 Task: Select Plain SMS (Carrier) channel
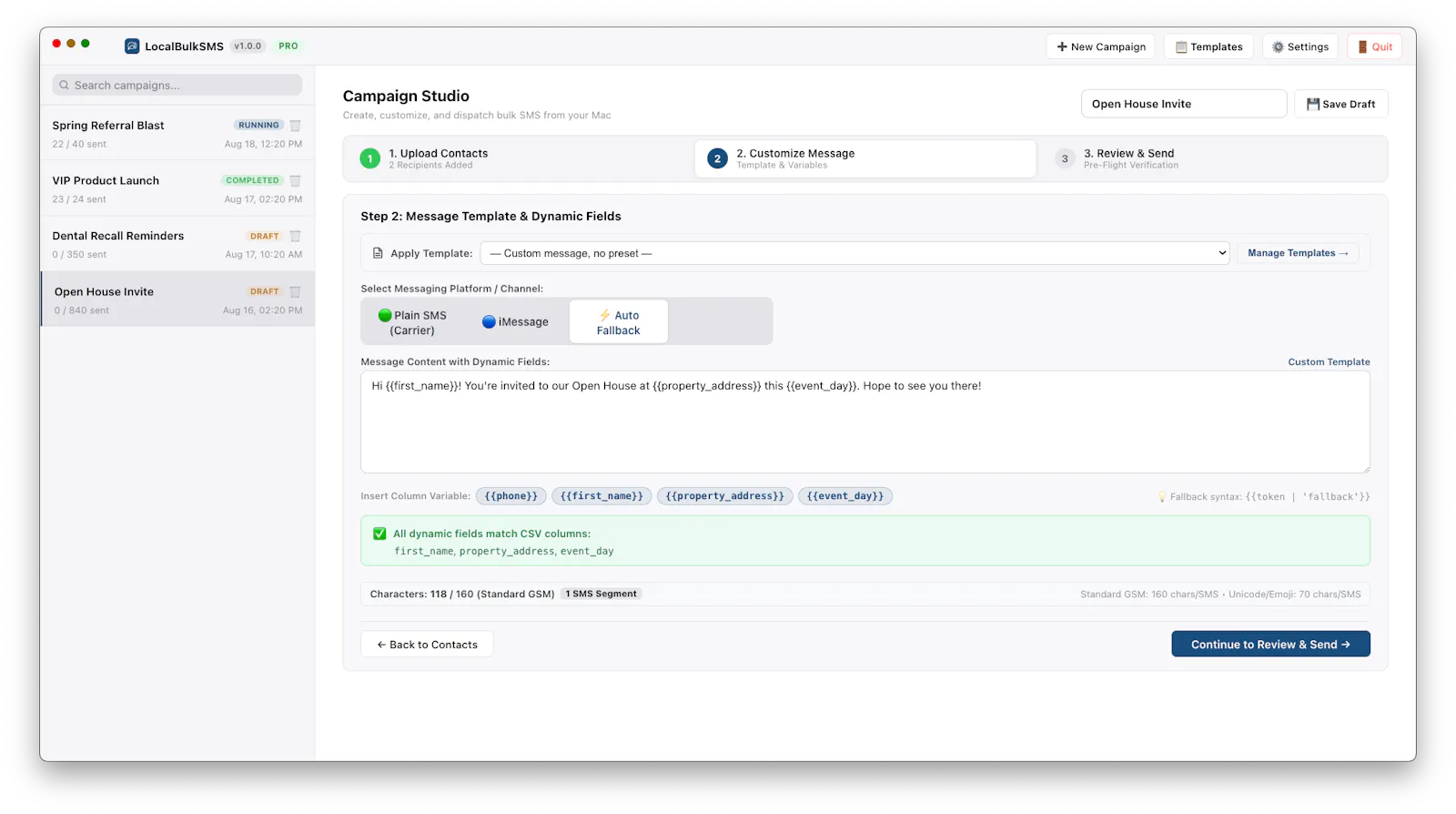click(x=412, y=322)
